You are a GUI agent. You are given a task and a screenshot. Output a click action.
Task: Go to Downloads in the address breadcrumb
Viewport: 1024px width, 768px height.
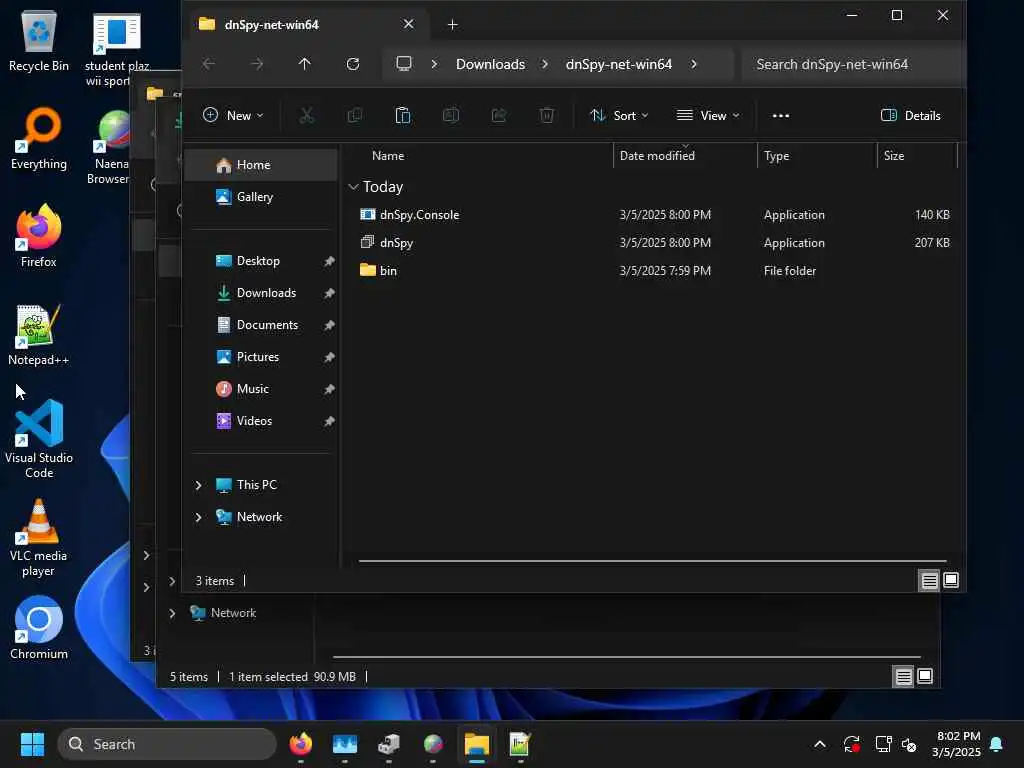click(x=490, y=64)
